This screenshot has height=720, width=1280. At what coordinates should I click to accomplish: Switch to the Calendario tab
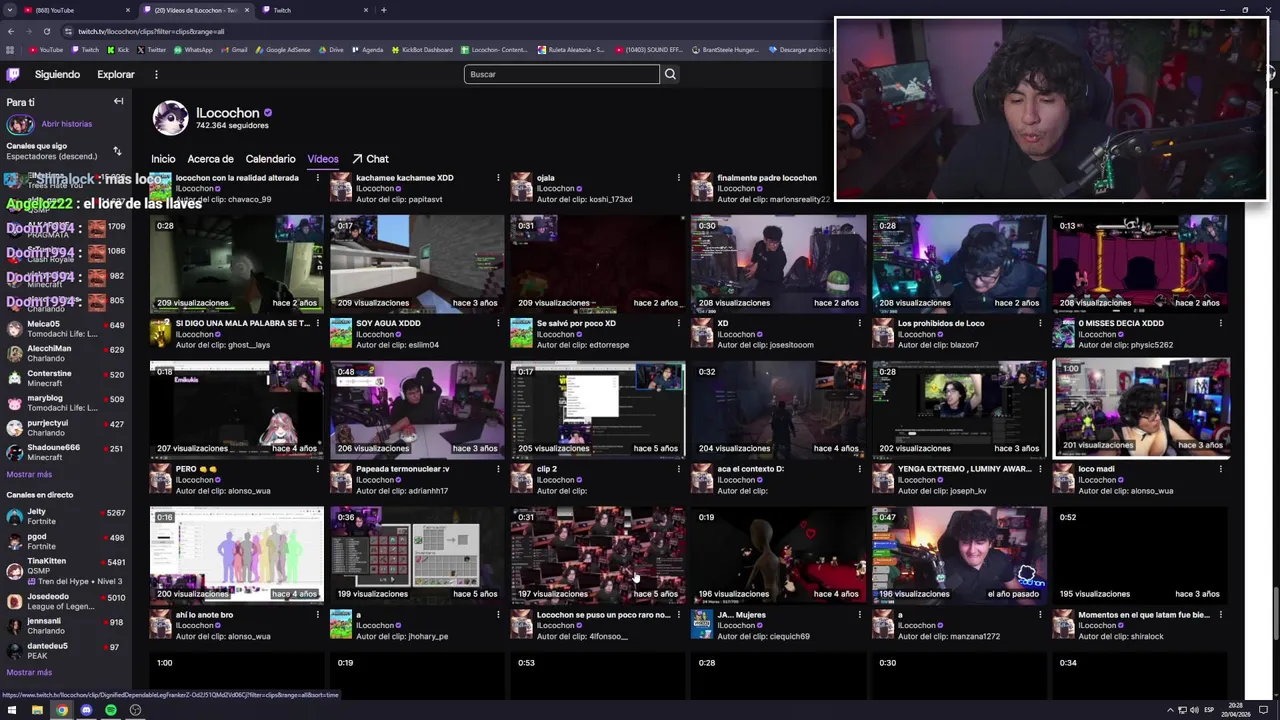[x=270, y=159]
